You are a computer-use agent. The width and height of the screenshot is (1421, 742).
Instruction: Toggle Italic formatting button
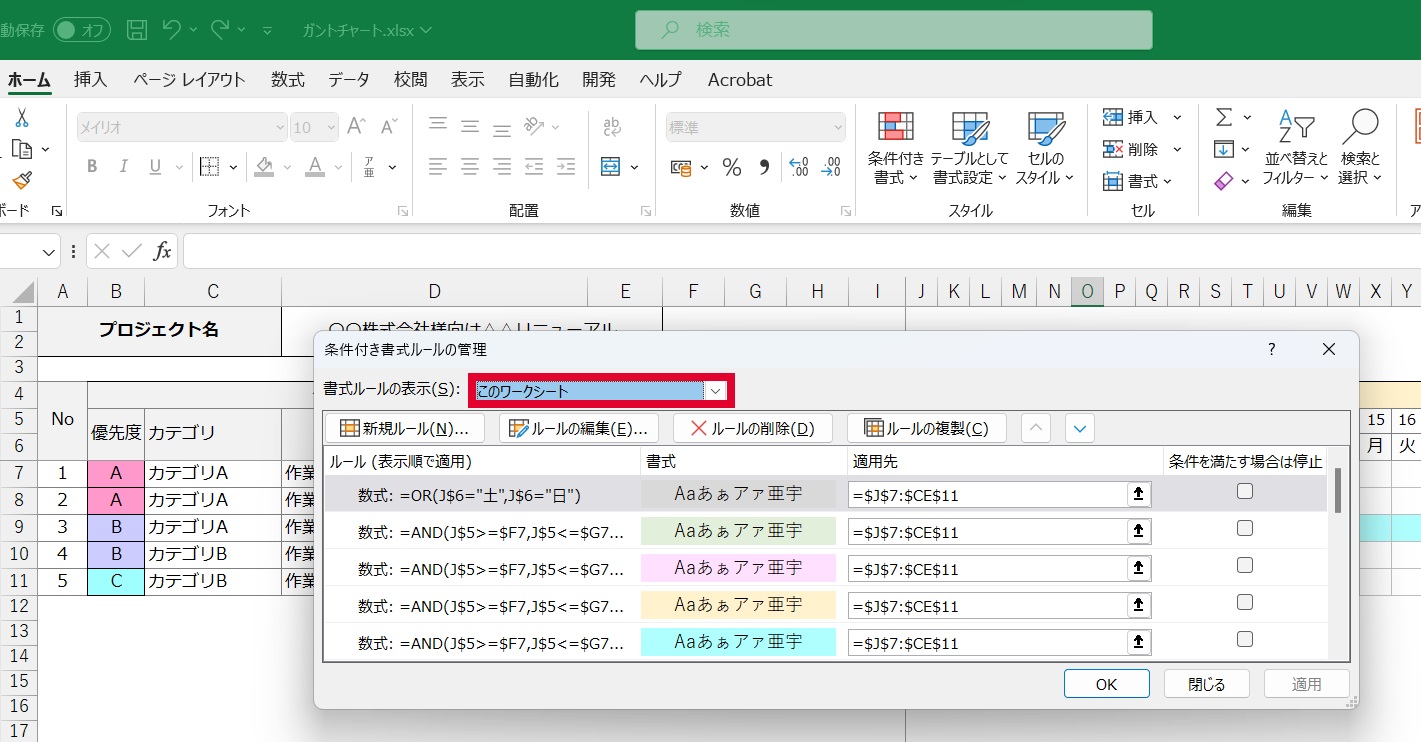(x=123, y=166)
